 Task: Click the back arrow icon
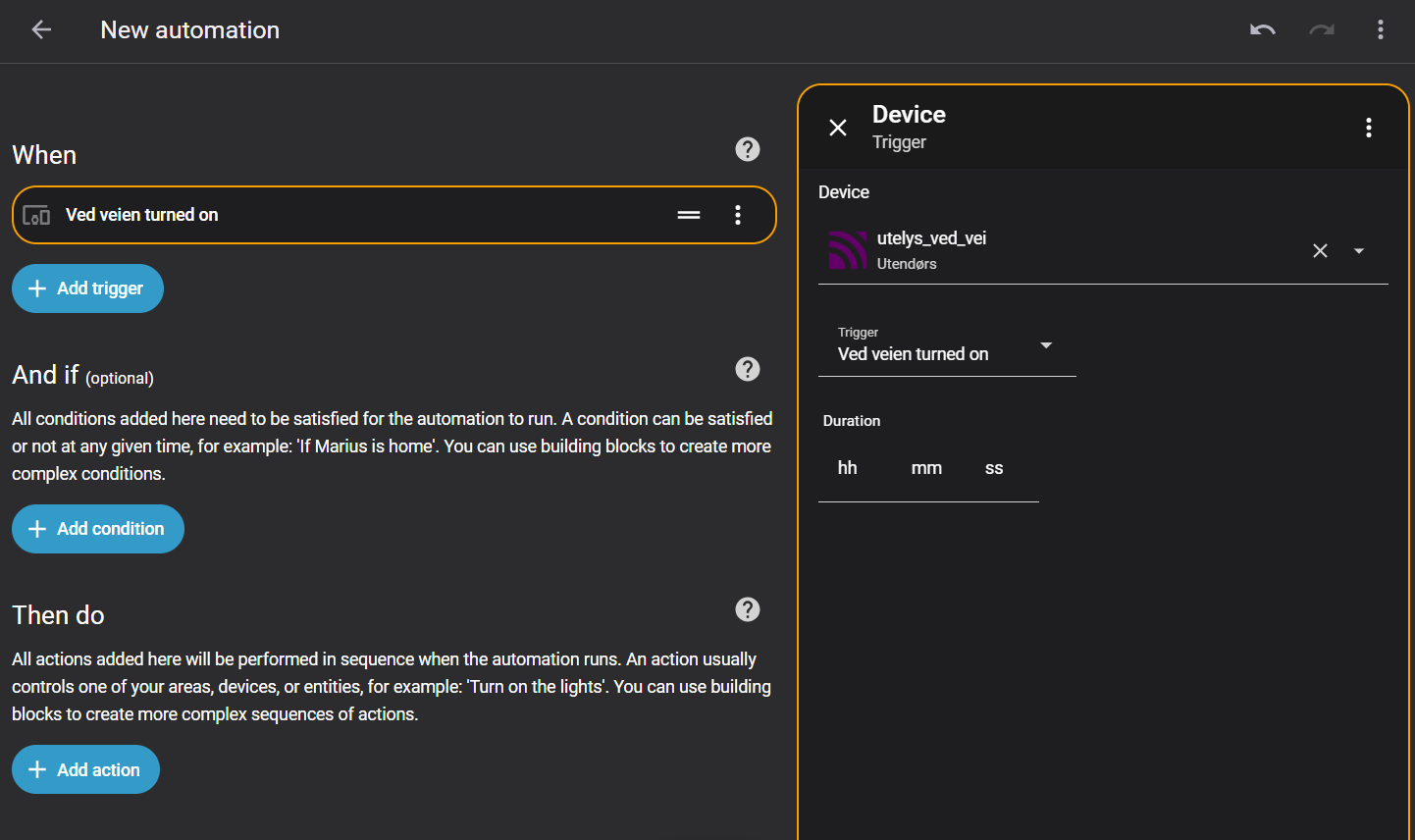tap(41, 30)
